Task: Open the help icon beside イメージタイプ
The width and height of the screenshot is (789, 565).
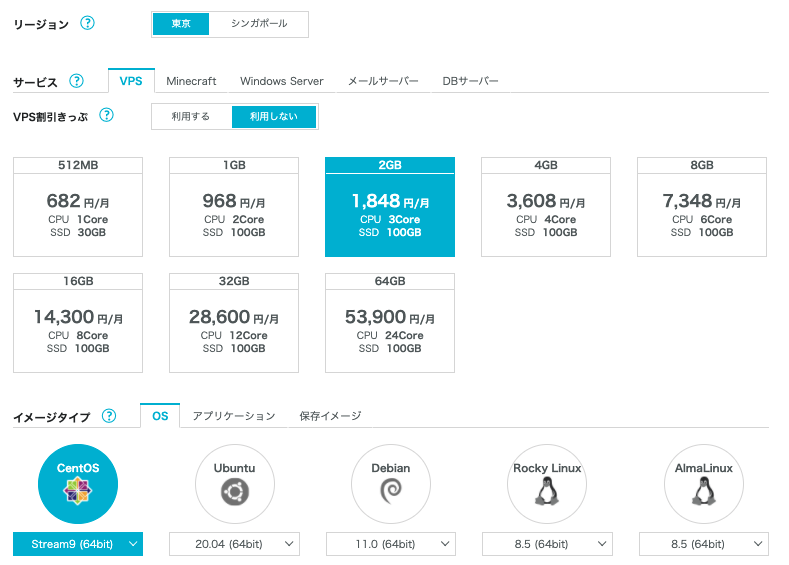Action: [x=109, y=416]
